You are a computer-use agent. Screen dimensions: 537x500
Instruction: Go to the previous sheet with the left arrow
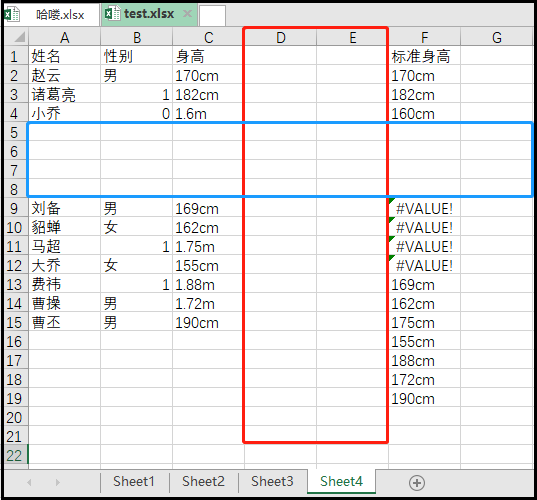(29, 483)
